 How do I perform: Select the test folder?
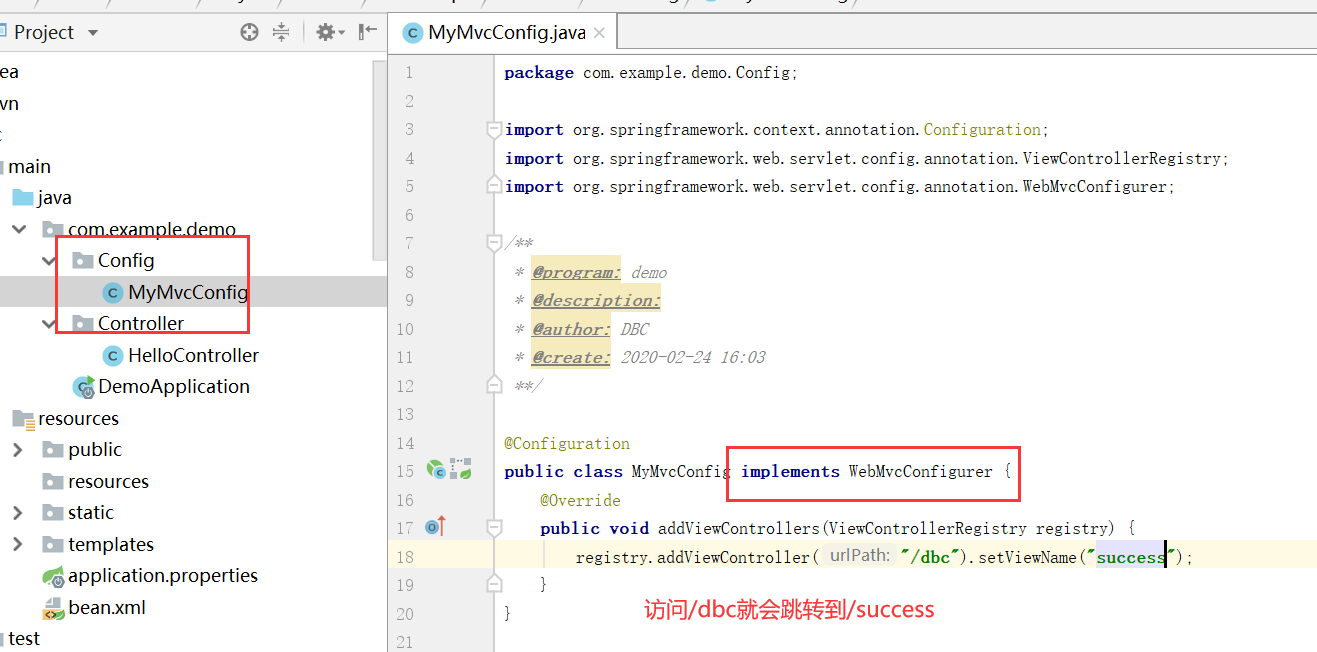point(24,638)
